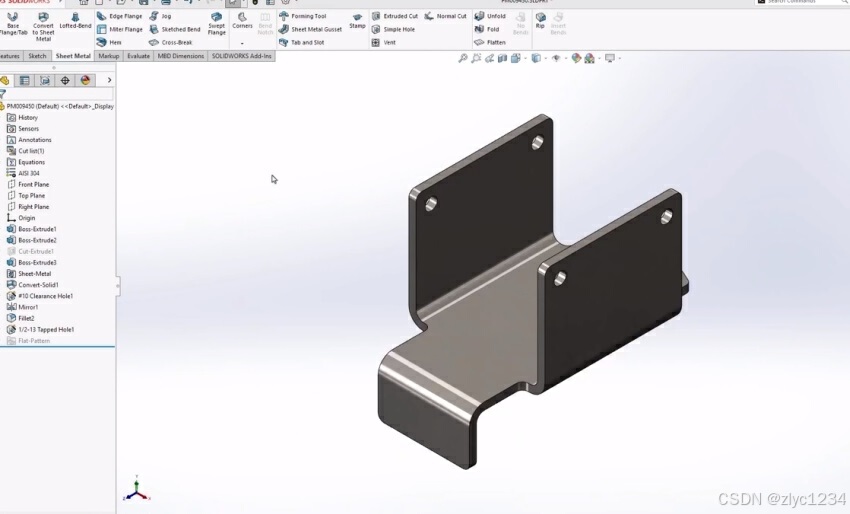
Task: Select suppressed Cut-Extrude1 feature
Action: pyautogui.click(x=30, y=252)
